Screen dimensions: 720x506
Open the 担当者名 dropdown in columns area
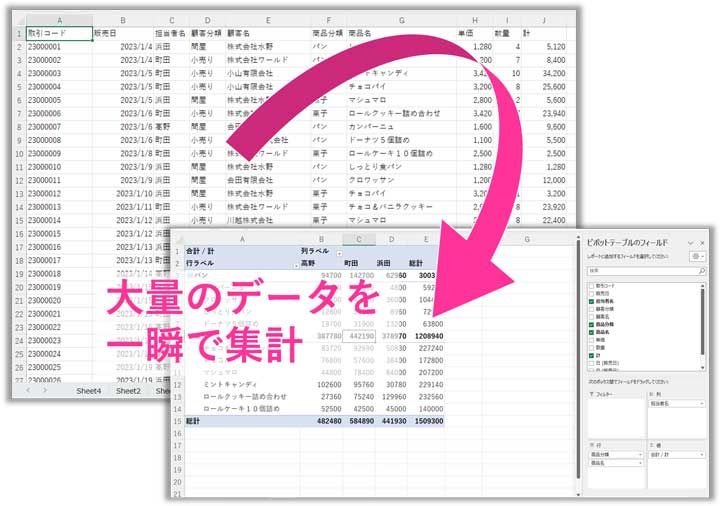[x=702, y=404]
